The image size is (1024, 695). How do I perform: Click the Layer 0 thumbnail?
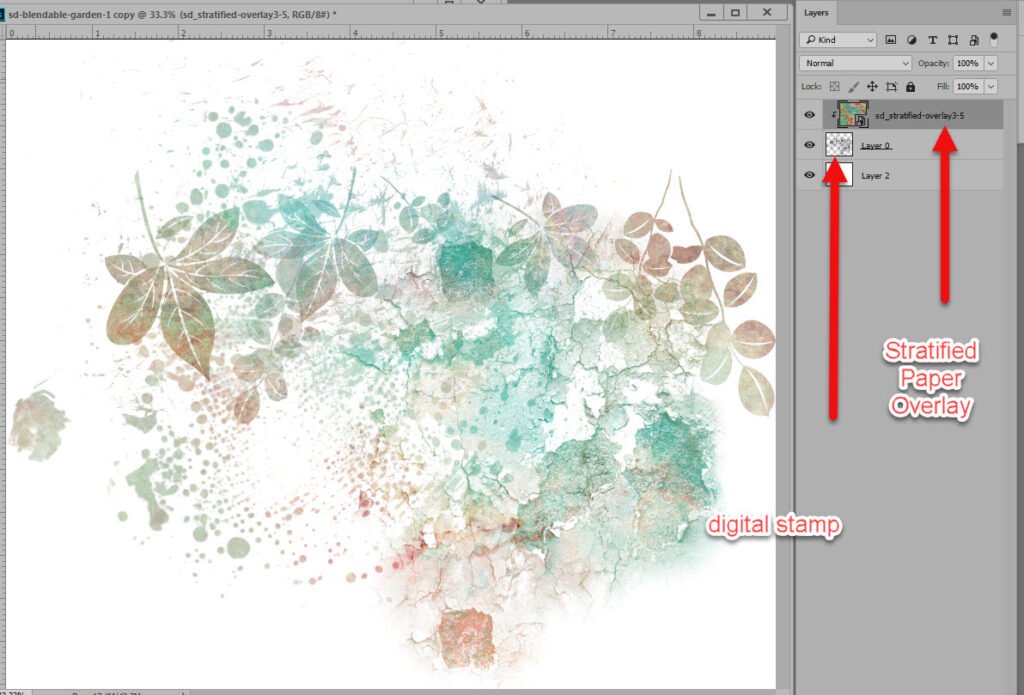(x=838, y=145)
